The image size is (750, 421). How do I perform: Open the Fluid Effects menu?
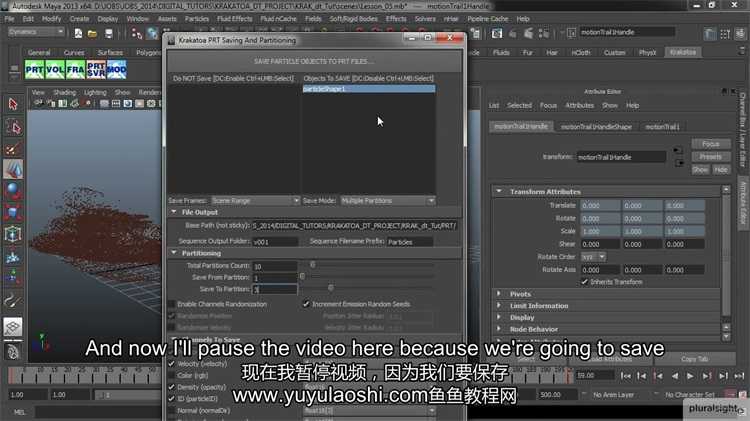coord(234,19)
